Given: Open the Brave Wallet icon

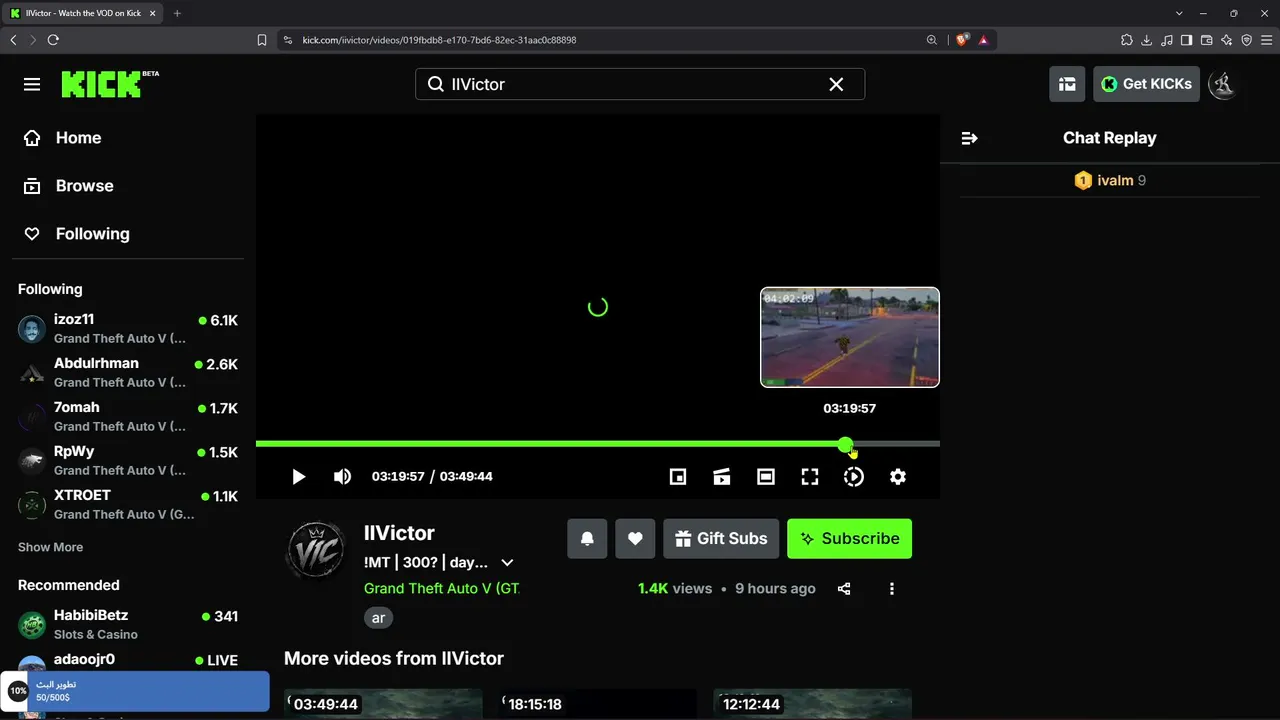Looking at the screenshot, I should pyautogui.click(x=1207, y=40).
